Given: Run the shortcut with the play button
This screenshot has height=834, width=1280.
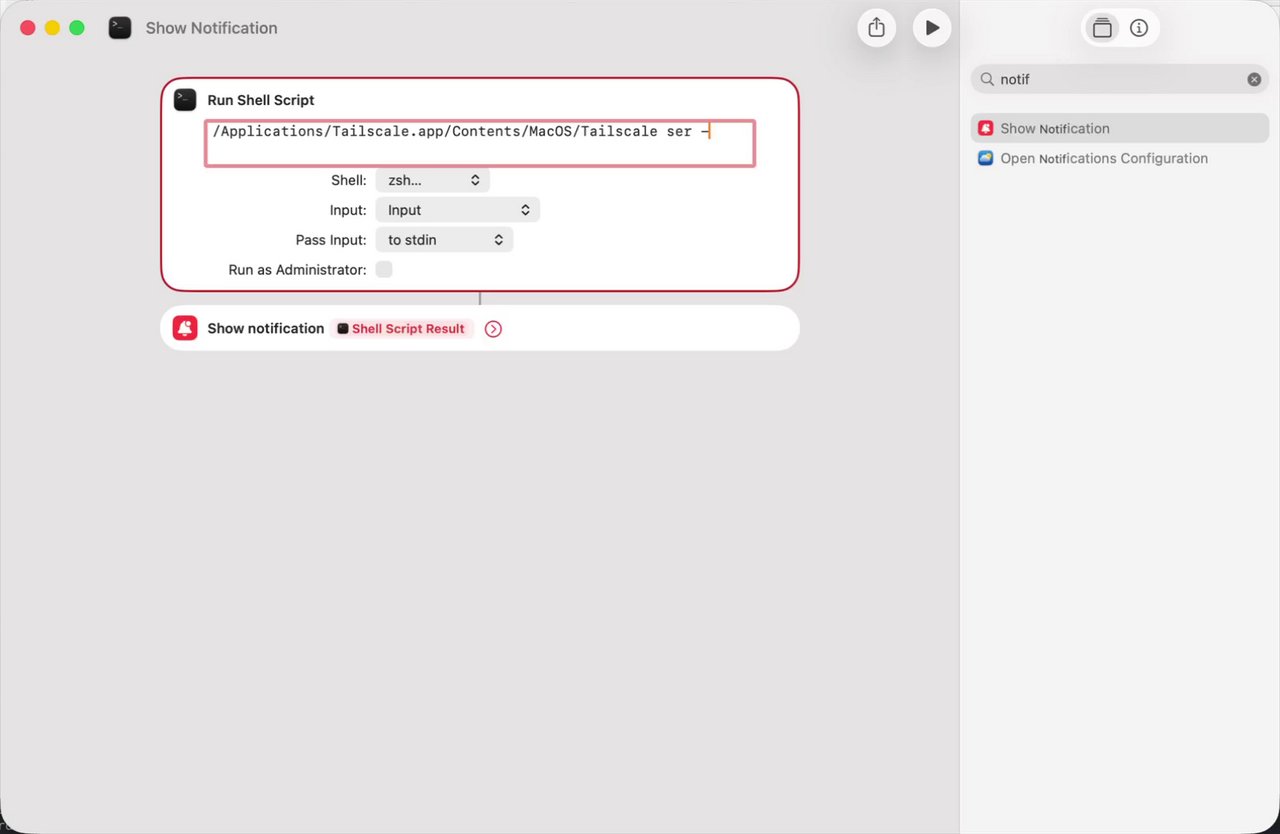Looking at the screenshot, I should point(932,28).
